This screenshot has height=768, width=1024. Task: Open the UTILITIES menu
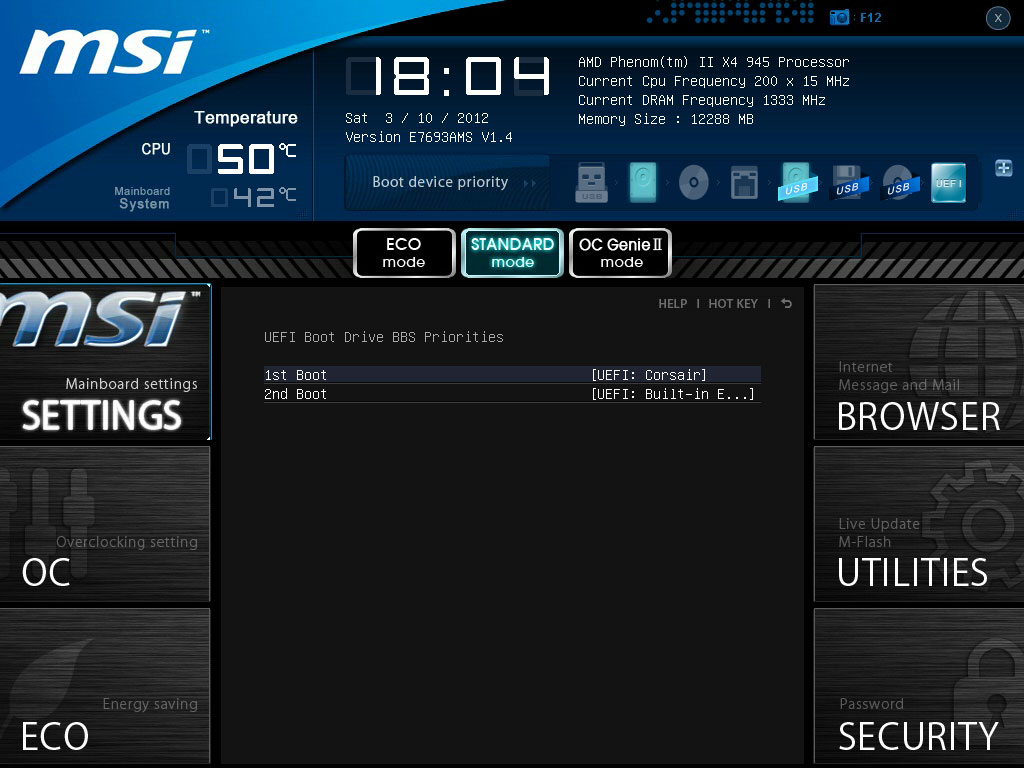pos(919,524)
